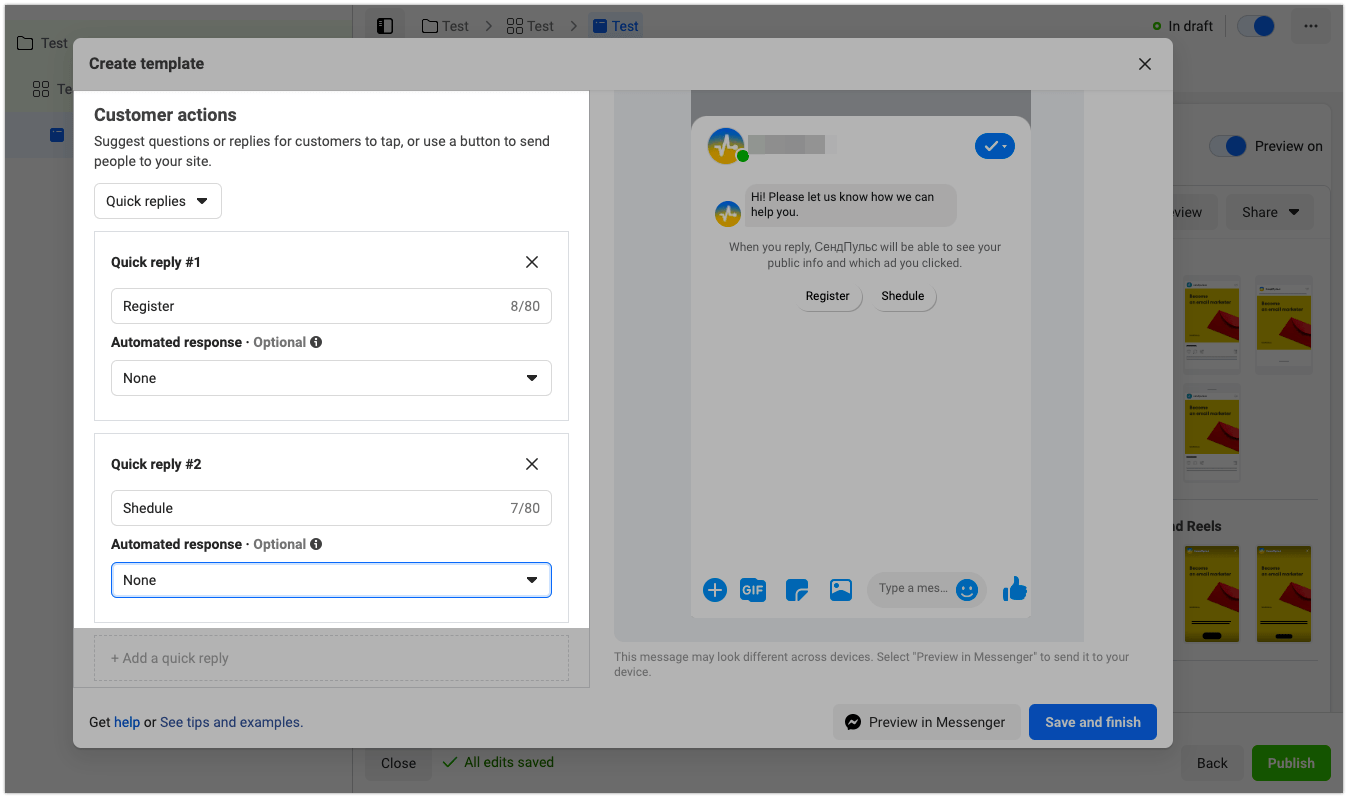
Task: Click the Register quick reply chip
Action: (828, 296)
